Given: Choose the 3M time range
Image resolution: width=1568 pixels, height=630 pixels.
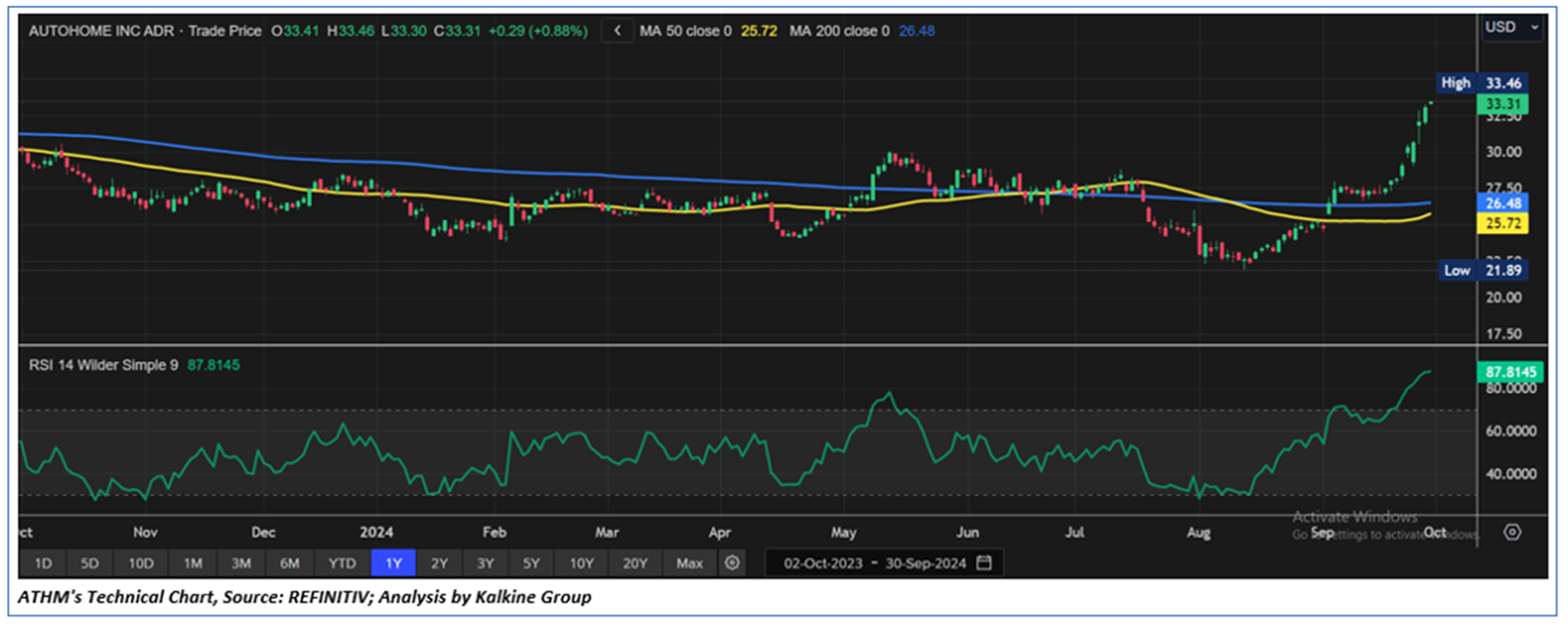Looking at the screenshot, I should (x=240, y=563).
